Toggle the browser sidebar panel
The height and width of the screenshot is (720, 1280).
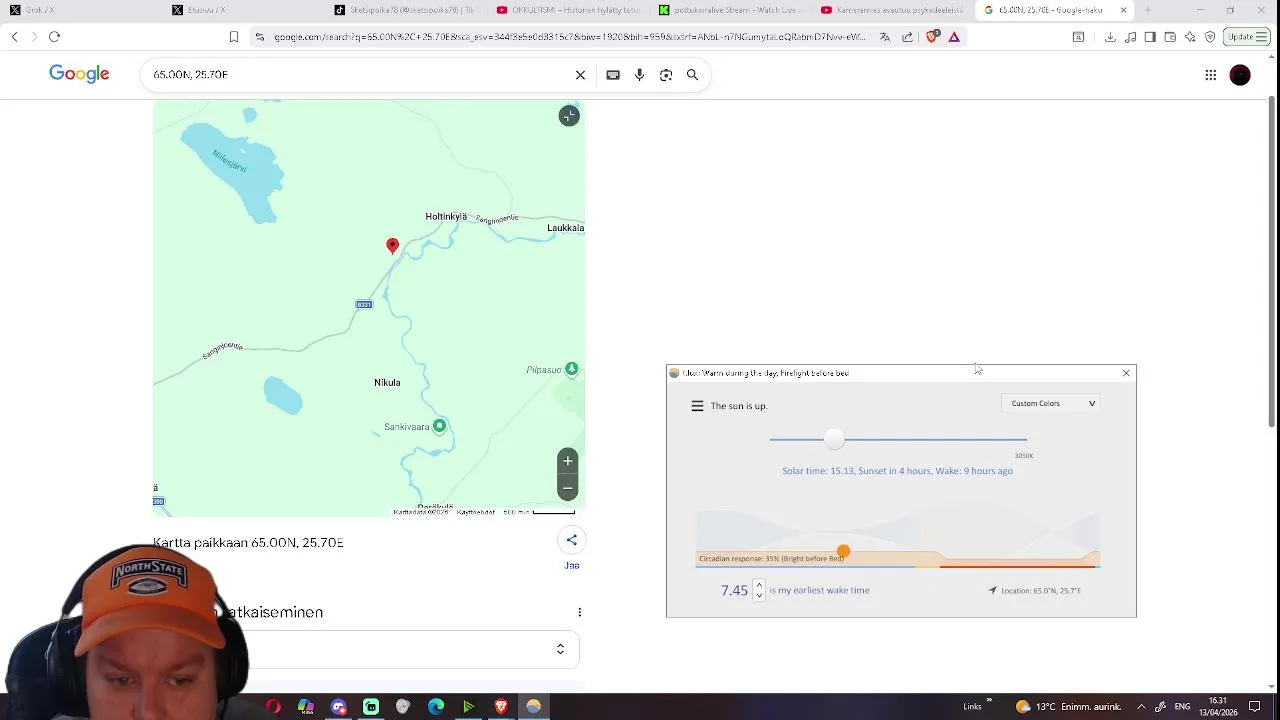pyautogui.click(x=1150, y=37)
